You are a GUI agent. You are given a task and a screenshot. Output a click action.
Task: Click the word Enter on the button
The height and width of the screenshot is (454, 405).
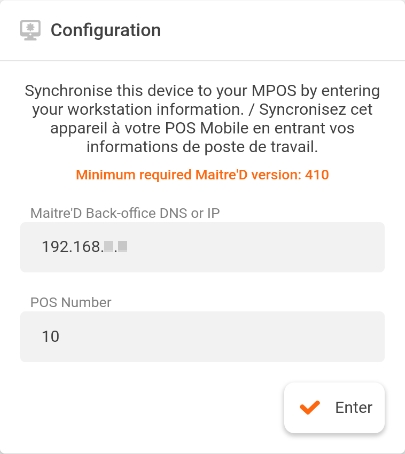[354, 408]
